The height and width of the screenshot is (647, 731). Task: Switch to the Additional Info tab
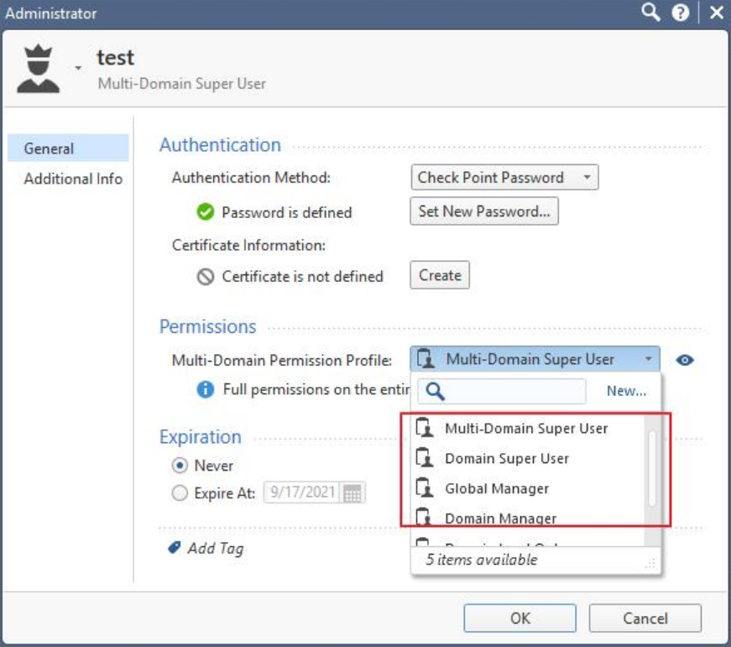tap(73, 179)
